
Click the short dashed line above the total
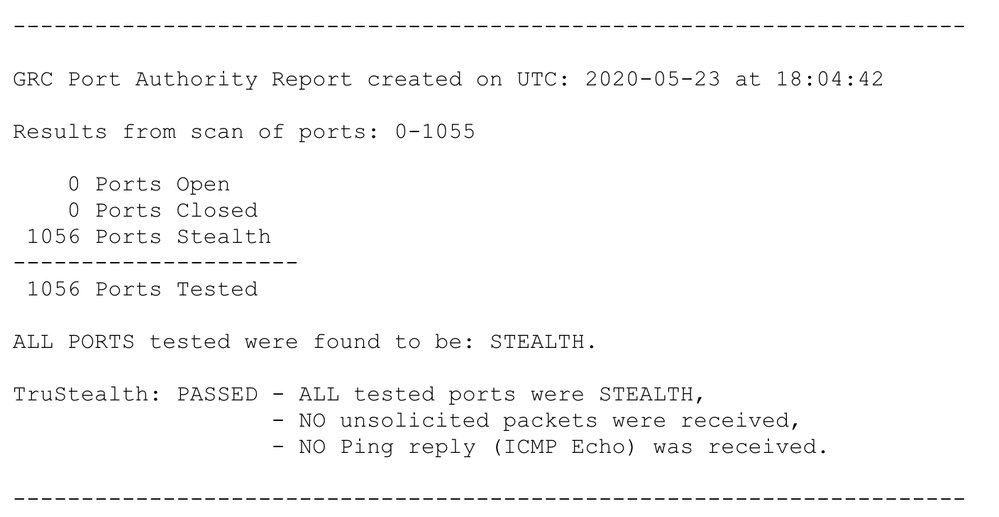[x=155, y=263]
